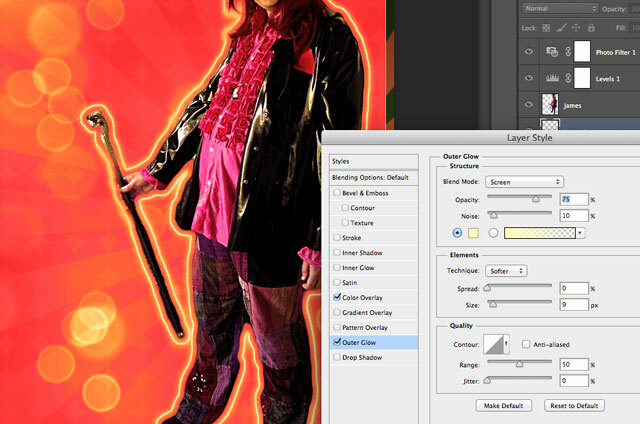Select the gradient glow radio button

point(493,233)
